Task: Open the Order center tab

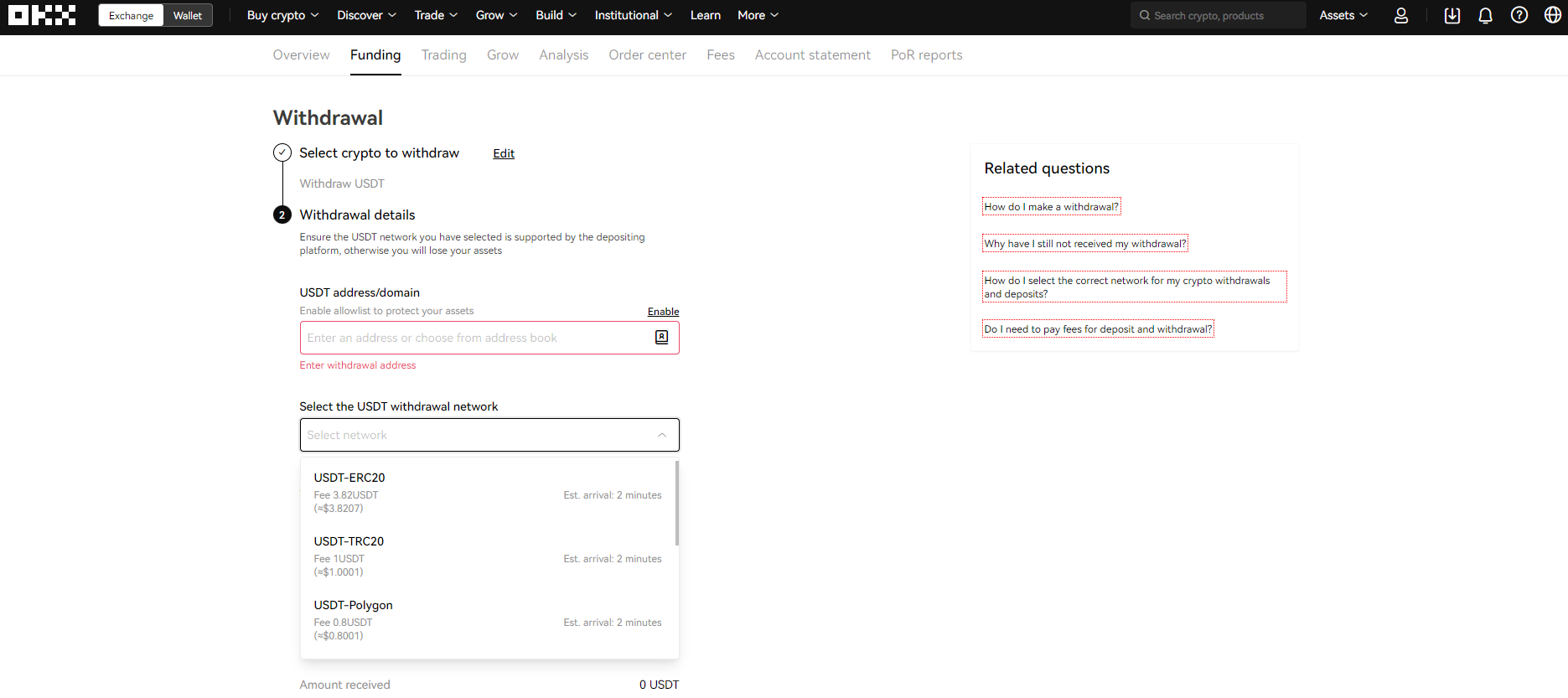Action: (x=647, y=54)
